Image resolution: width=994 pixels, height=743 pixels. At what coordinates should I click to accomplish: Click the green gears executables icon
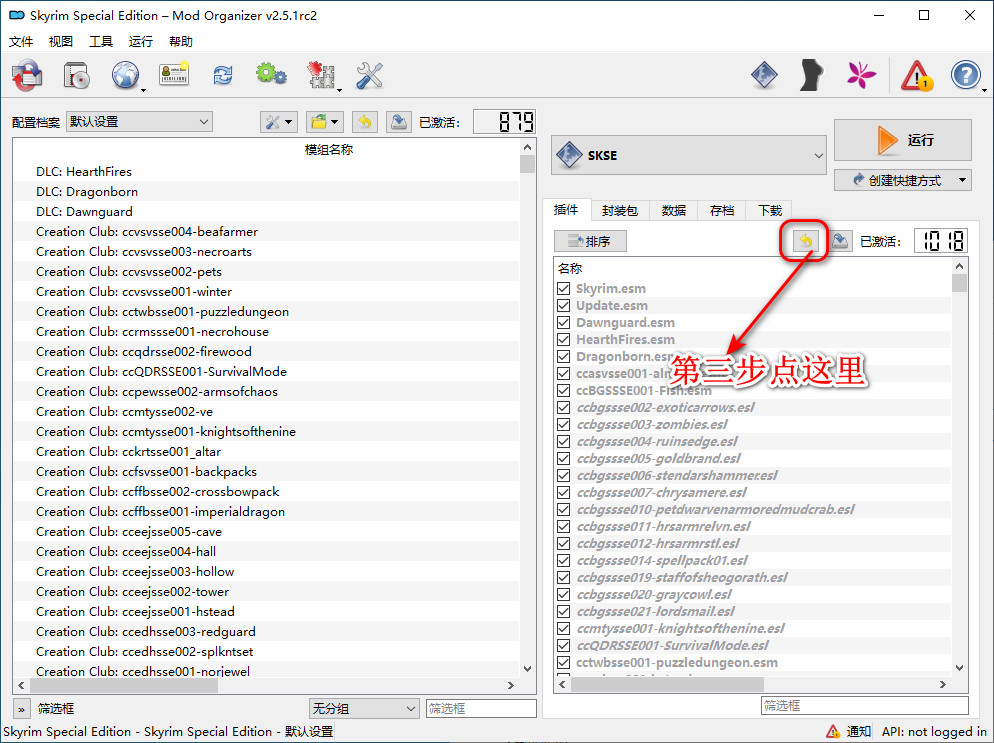[x=271, y=75]
